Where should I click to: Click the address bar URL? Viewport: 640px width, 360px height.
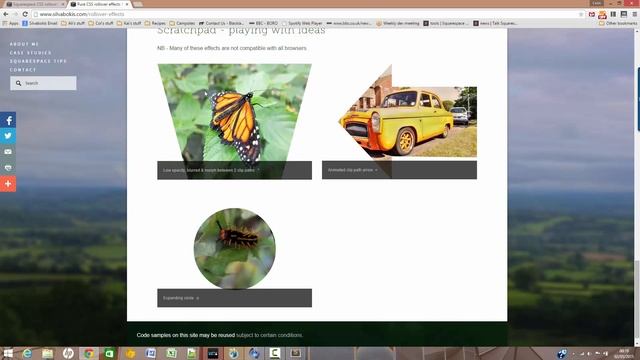click(82, 14)
